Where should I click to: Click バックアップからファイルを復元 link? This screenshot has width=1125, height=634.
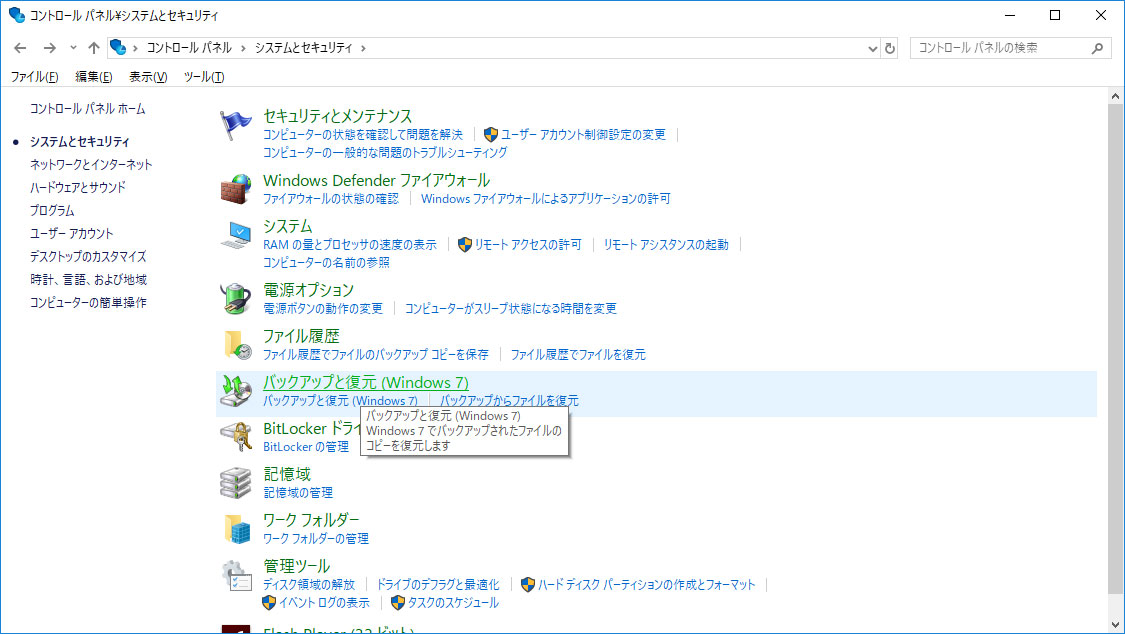tap(509, 400)
